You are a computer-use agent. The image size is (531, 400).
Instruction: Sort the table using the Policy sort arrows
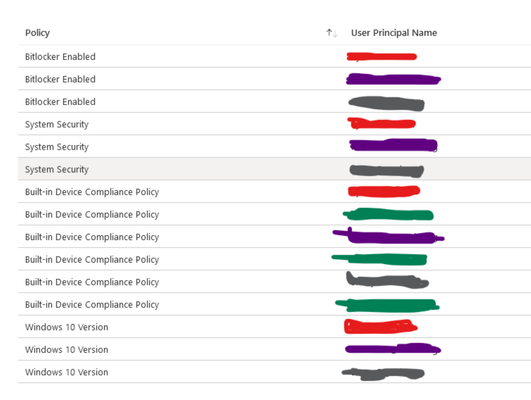pos(332,33)
